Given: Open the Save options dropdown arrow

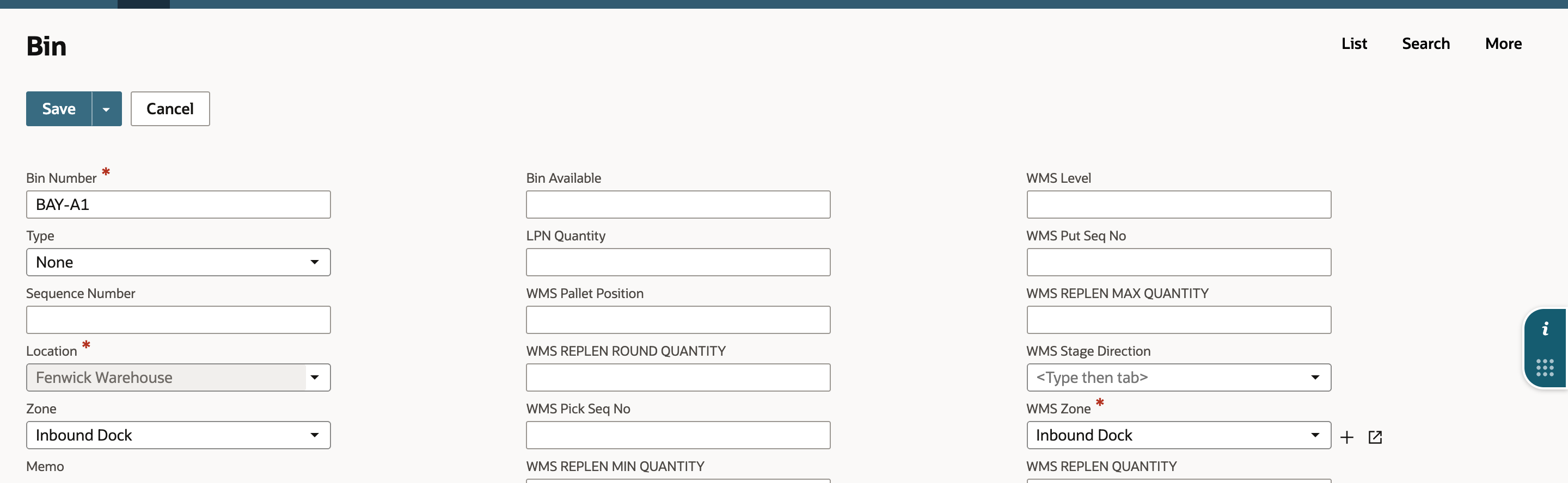Looking at the screenshot, I should pos(107,109).
